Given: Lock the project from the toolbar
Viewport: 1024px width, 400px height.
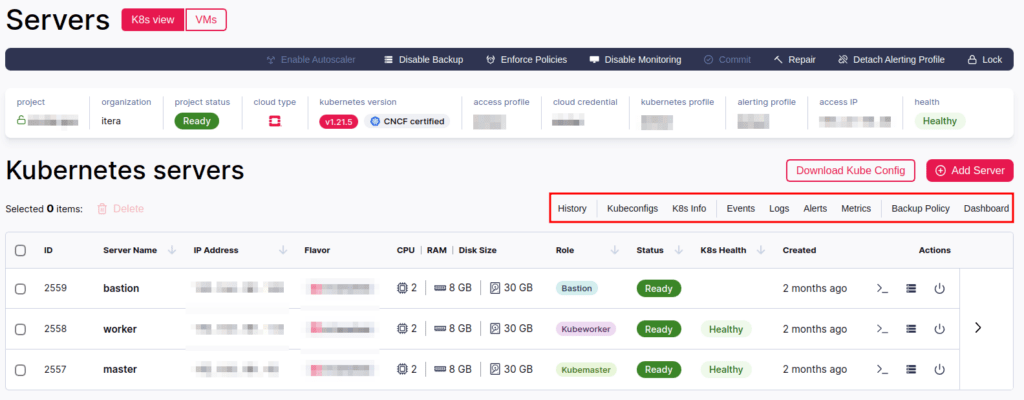Looking at the screenshot, I should (x=984, y=60).
